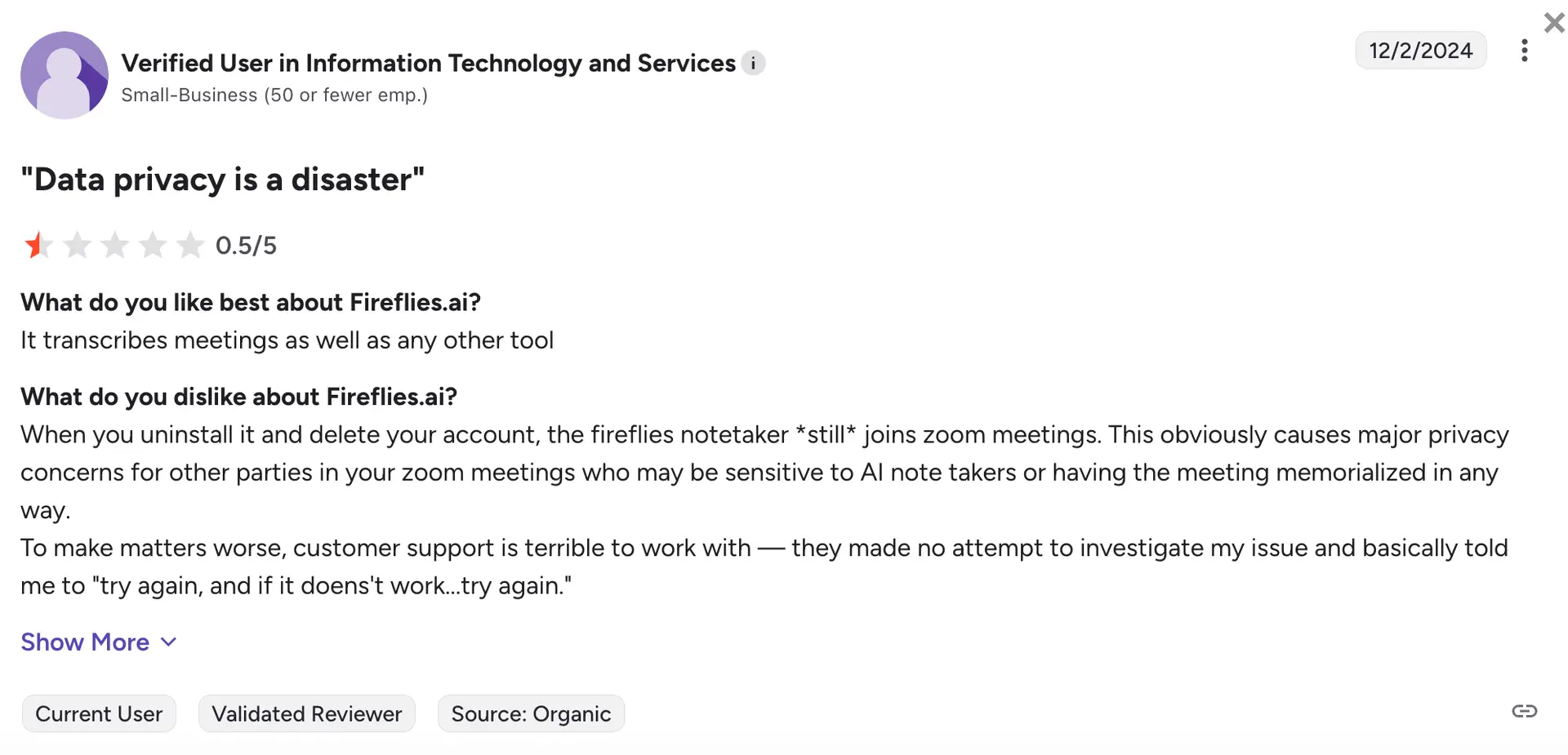This screenshot has width=1568, height=755.
Task: Click the Small-Business company size label
Action: [274, 95]
